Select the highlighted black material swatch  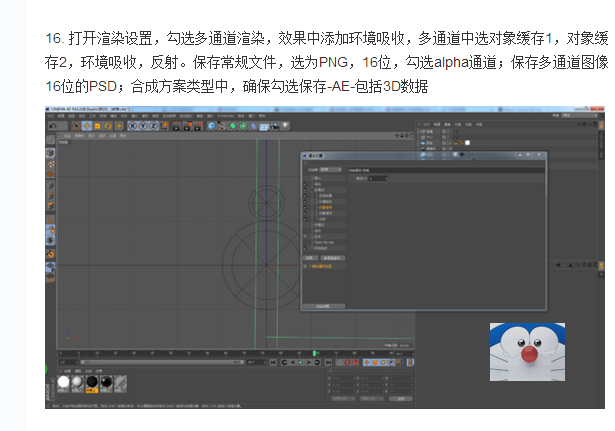click(92, 382)
